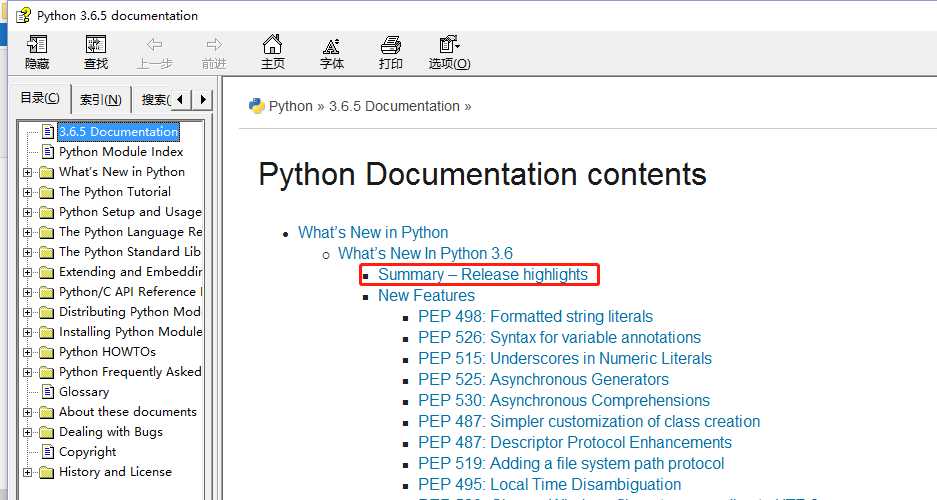Screen dimensions: 937x500
Task: Select History and License tree item
Action: 115,472
